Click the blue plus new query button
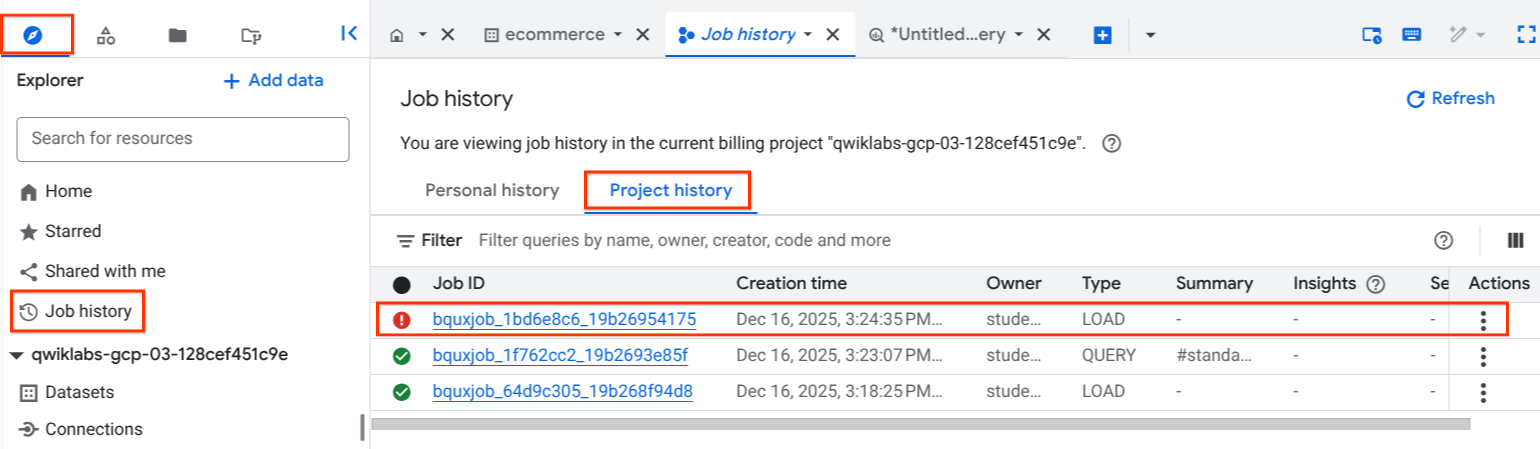1540x449 pixels. coord(1103,35)
